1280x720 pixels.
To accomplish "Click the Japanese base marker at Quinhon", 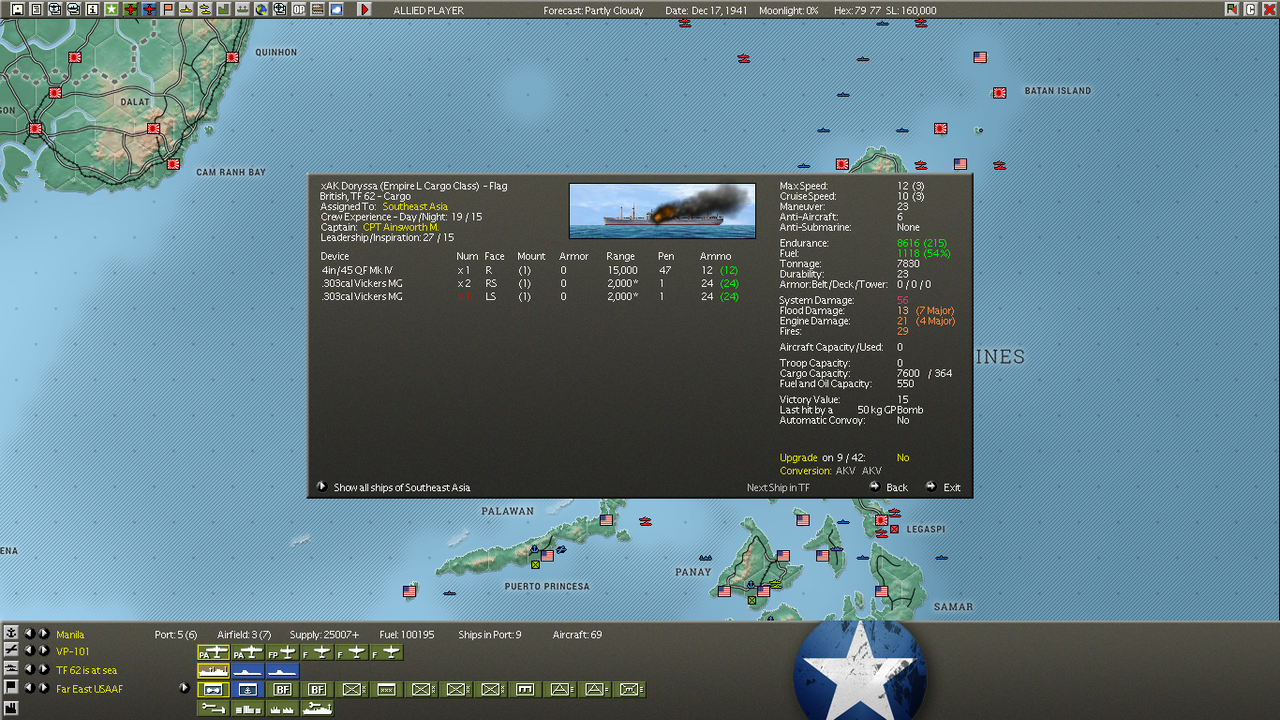I will (232, 57).
